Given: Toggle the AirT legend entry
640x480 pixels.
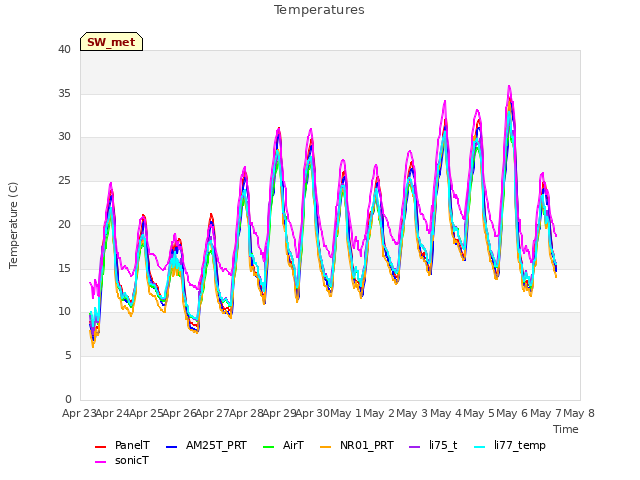Looking at the screenshot, I should click(x=284, y=445).
